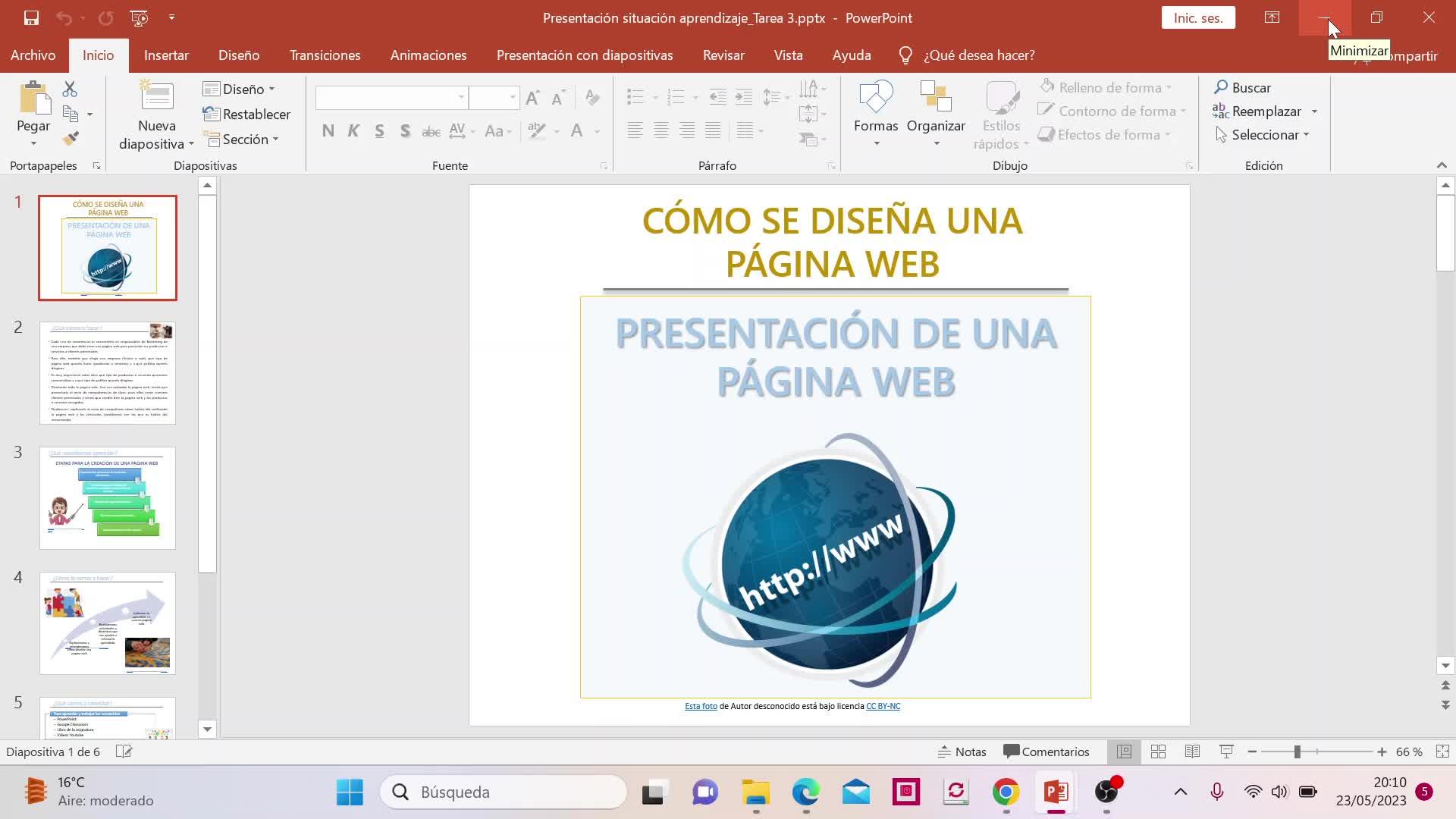Click the Format Painter brush icon
The image size is (1456, 819).
(71, 139)
